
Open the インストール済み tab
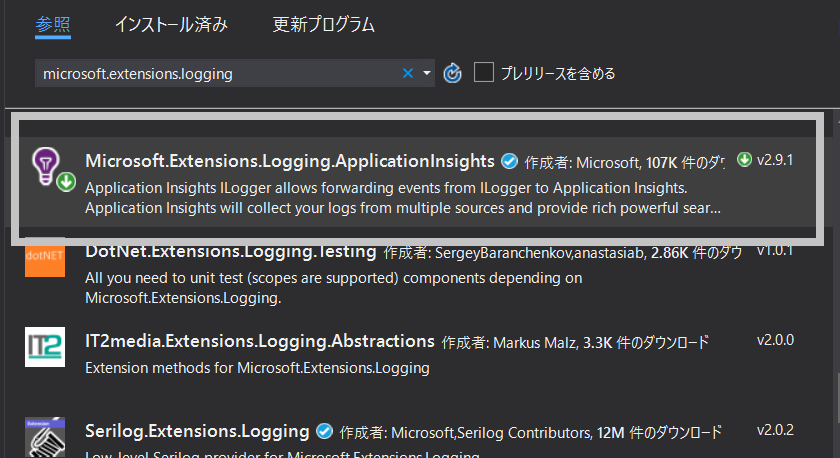pos(171,25)
